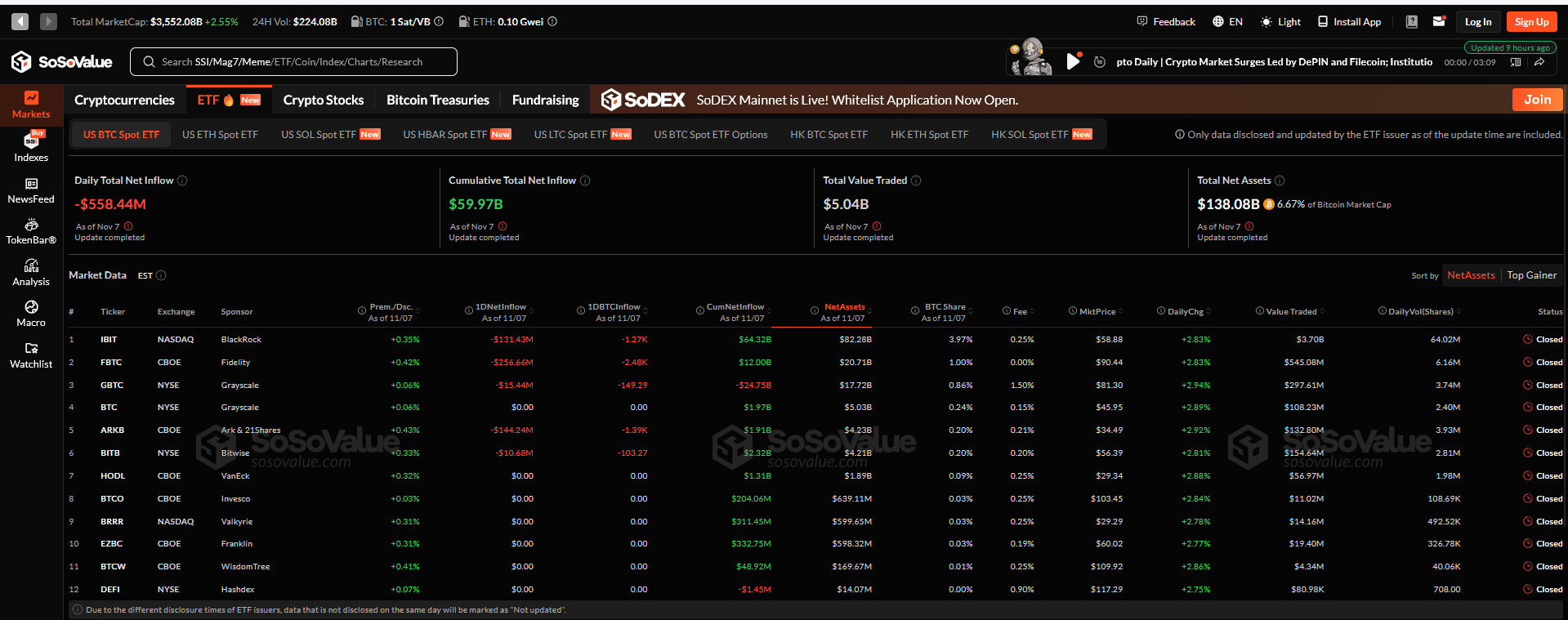Select the US ETH Spot ETF sub-tab
This screenshot has width=1568, height=620.
pyautogui.click(x=220, y=134)
